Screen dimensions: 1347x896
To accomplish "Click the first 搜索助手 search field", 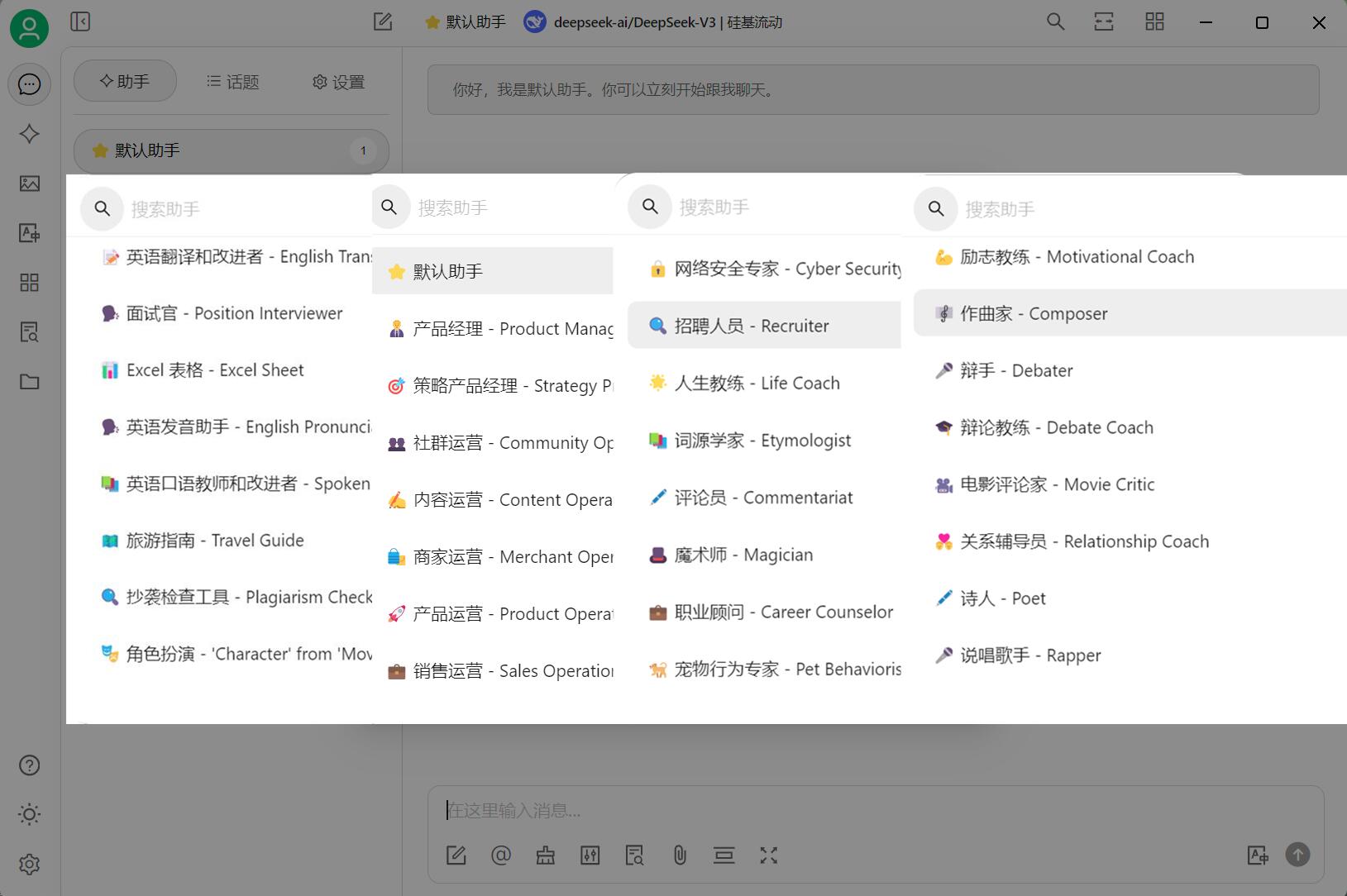I will (248, 209).
